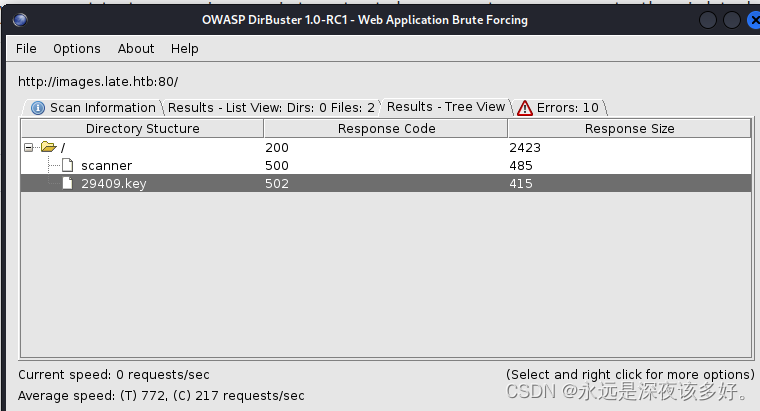Select the Results - Tree View tab
The image size is (760, 411).
pyautogui.click(x=445, y=107)
